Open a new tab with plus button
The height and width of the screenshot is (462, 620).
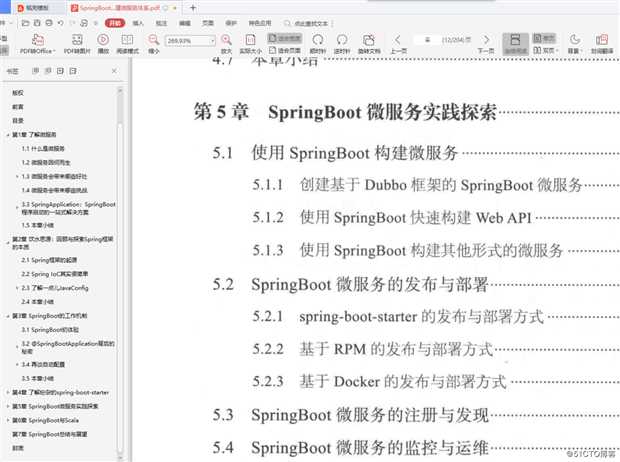(x=193, y=7)
